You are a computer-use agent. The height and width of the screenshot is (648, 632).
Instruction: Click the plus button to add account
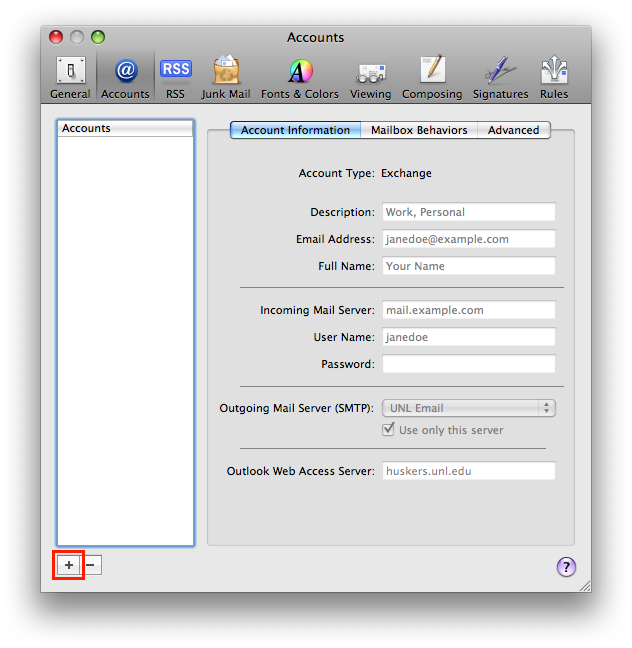pos(68,565)
